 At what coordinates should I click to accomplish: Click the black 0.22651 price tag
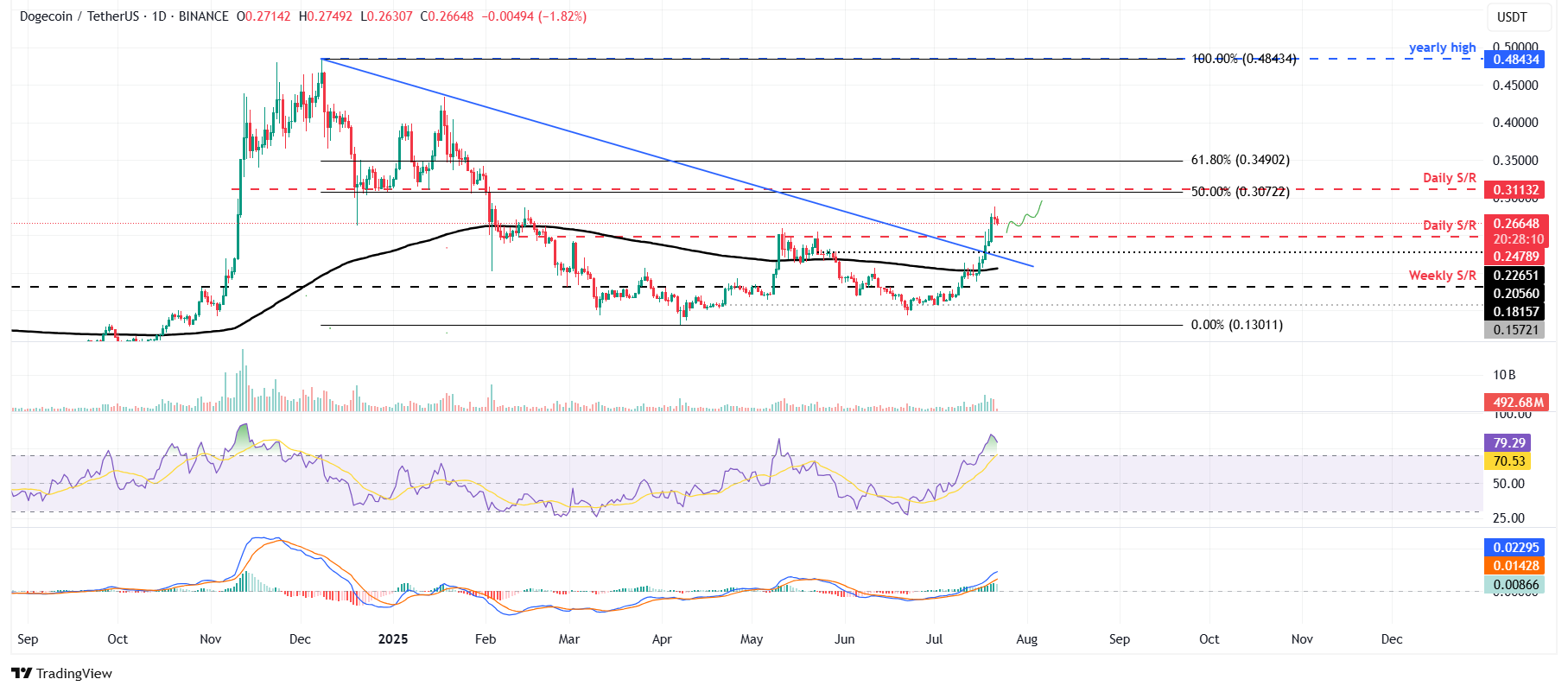point(1516,276)
